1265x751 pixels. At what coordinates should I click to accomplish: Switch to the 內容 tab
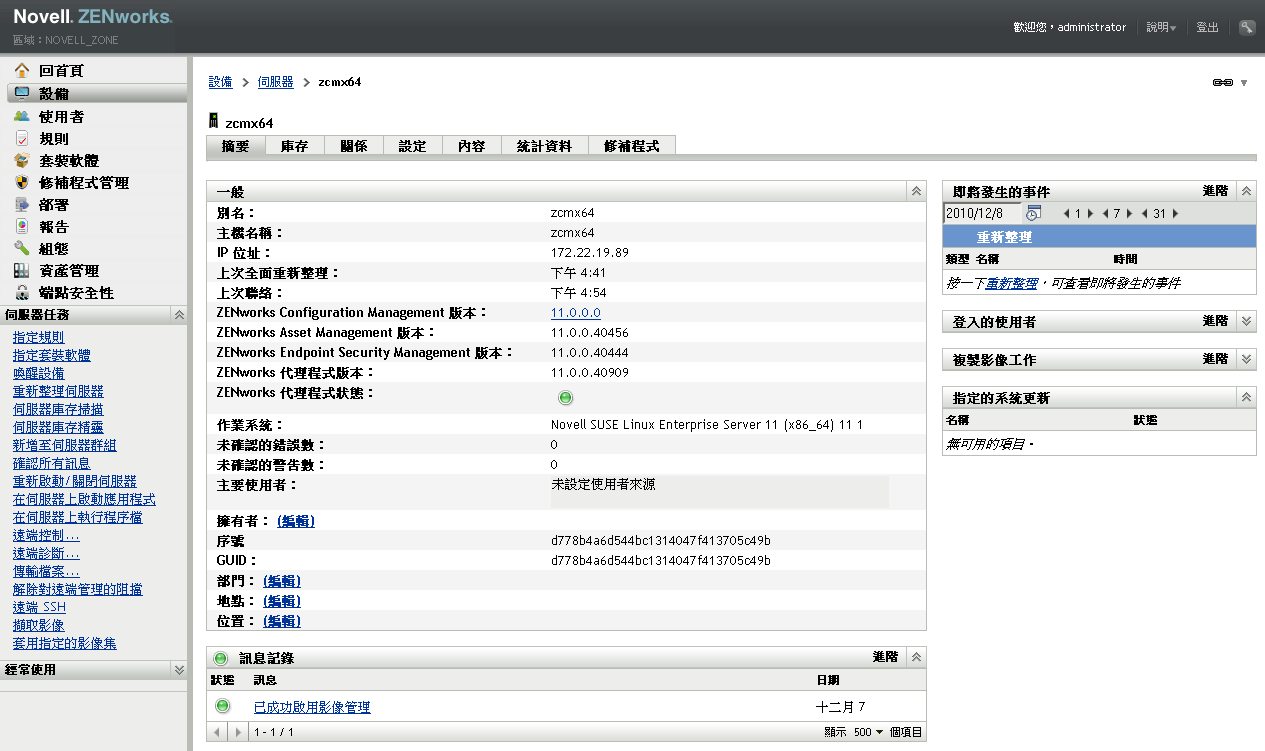(x=472, y=146)
